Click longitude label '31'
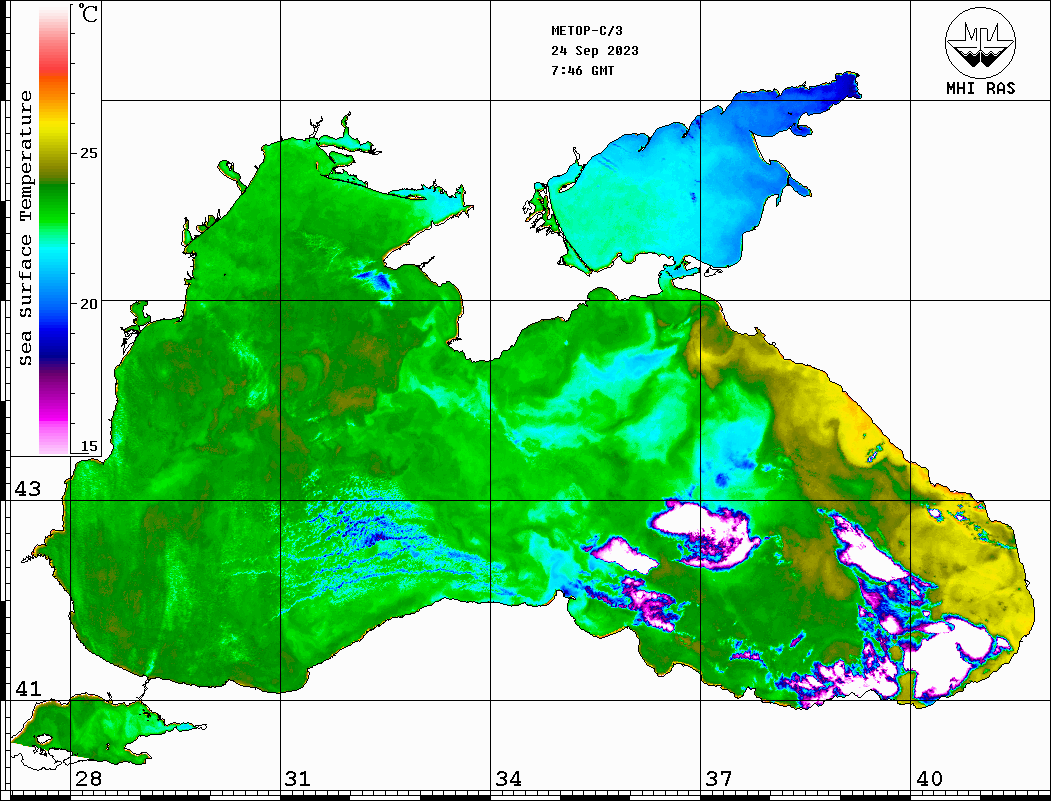Viewport: 1051px width, 801px height. click(x=298, y=779)
